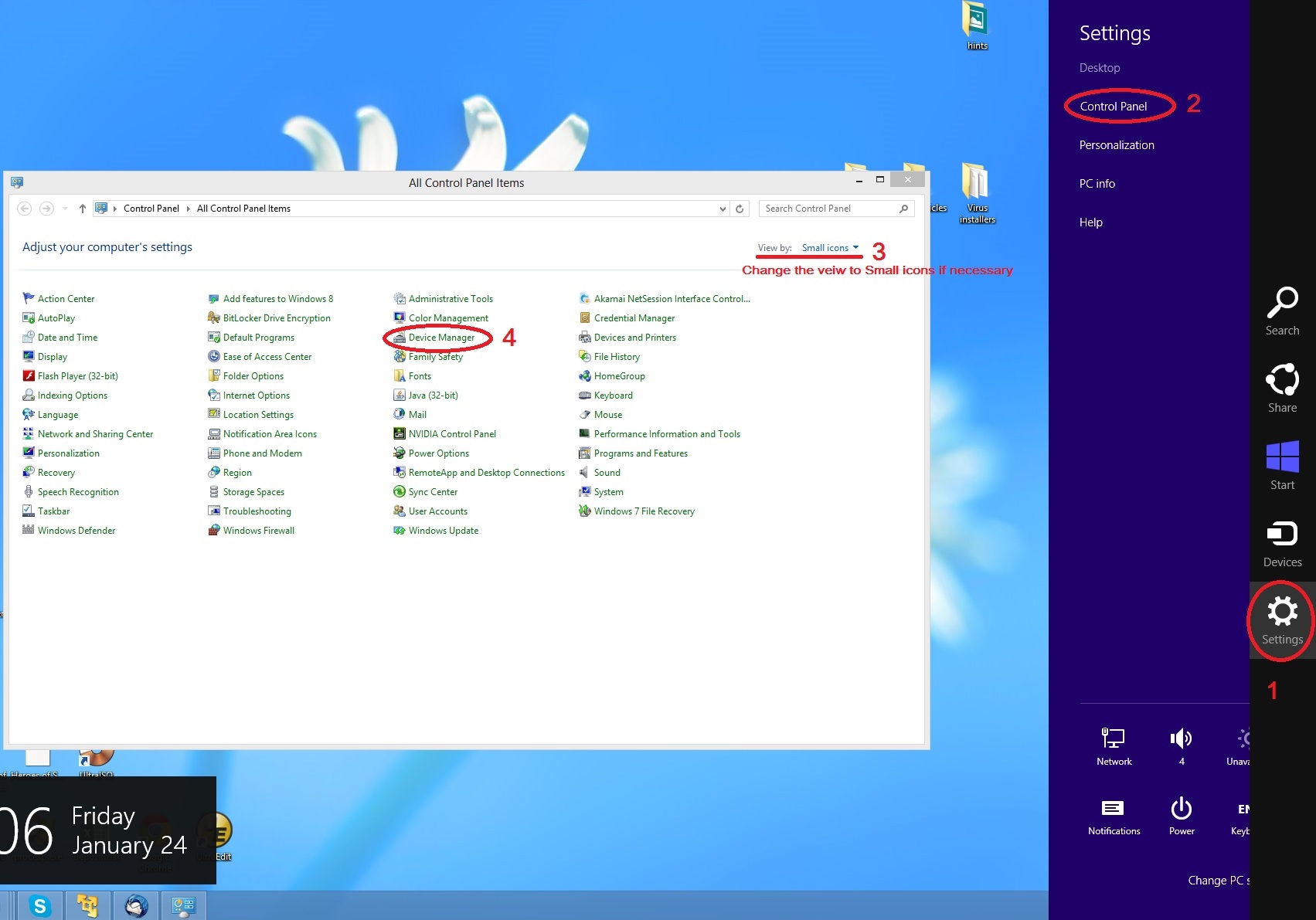This screenshot has height=920, width=1316.
Task: Open Windows 7 File Recovery
Action: pos(644,511)
